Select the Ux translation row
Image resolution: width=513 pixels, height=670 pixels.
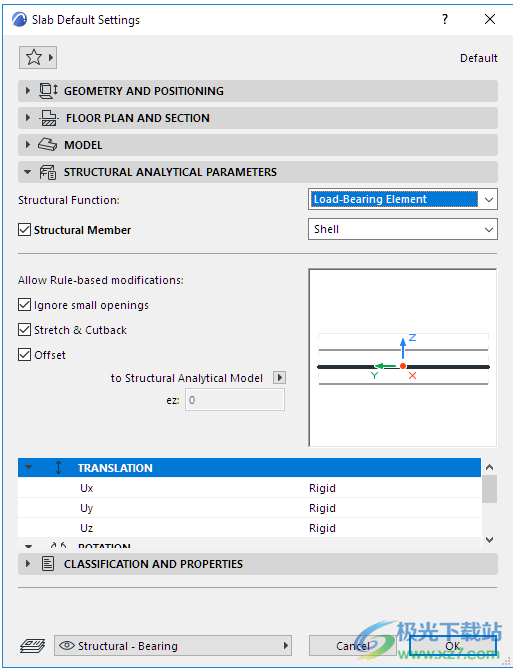tap(249, 488)
